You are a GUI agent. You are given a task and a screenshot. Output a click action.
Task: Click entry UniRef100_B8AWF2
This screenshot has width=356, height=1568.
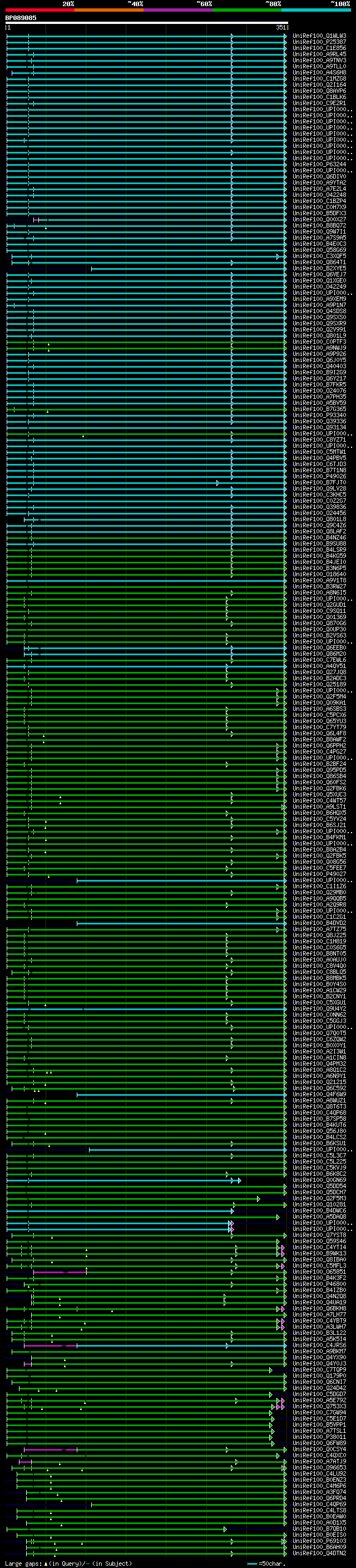click(319, 740)
